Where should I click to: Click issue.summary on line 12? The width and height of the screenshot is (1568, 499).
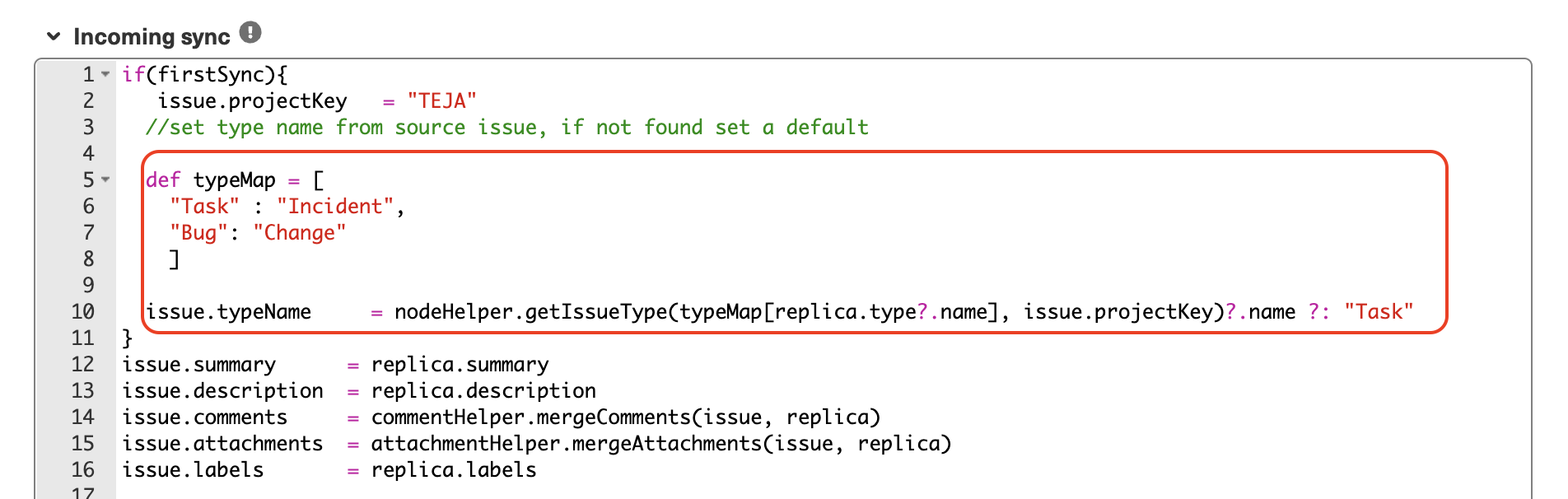(199, 364)
